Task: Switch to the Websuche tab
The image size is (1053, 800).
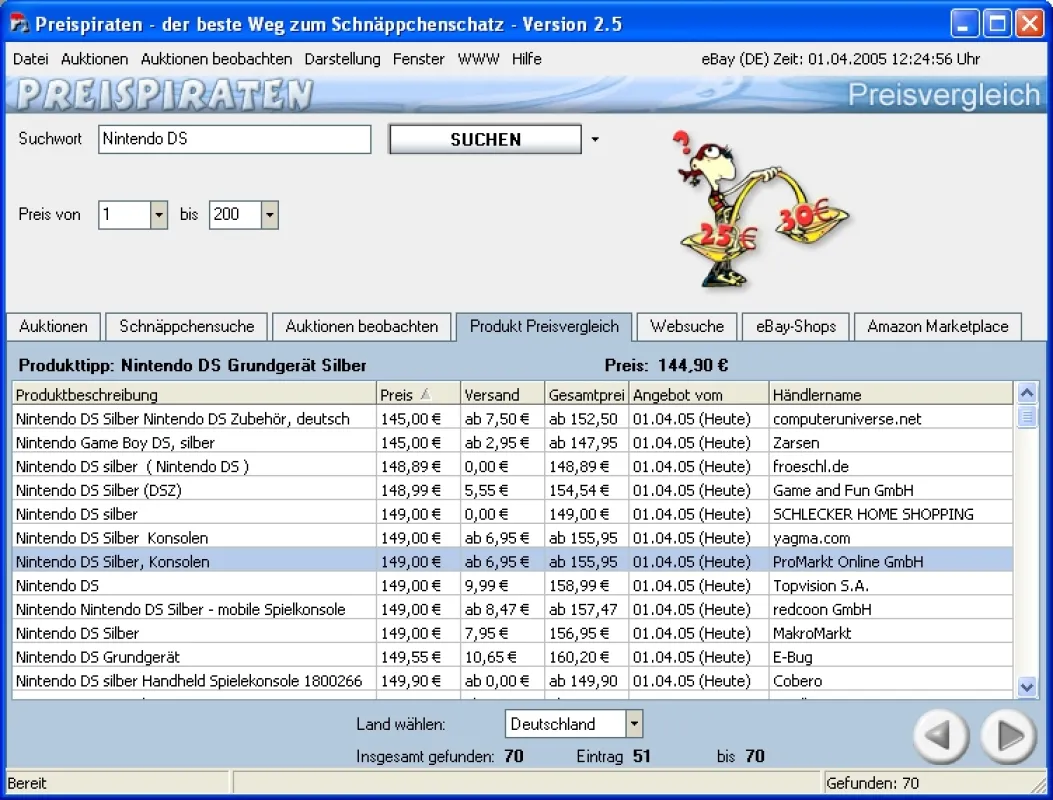Action: (x=686, y=327)
